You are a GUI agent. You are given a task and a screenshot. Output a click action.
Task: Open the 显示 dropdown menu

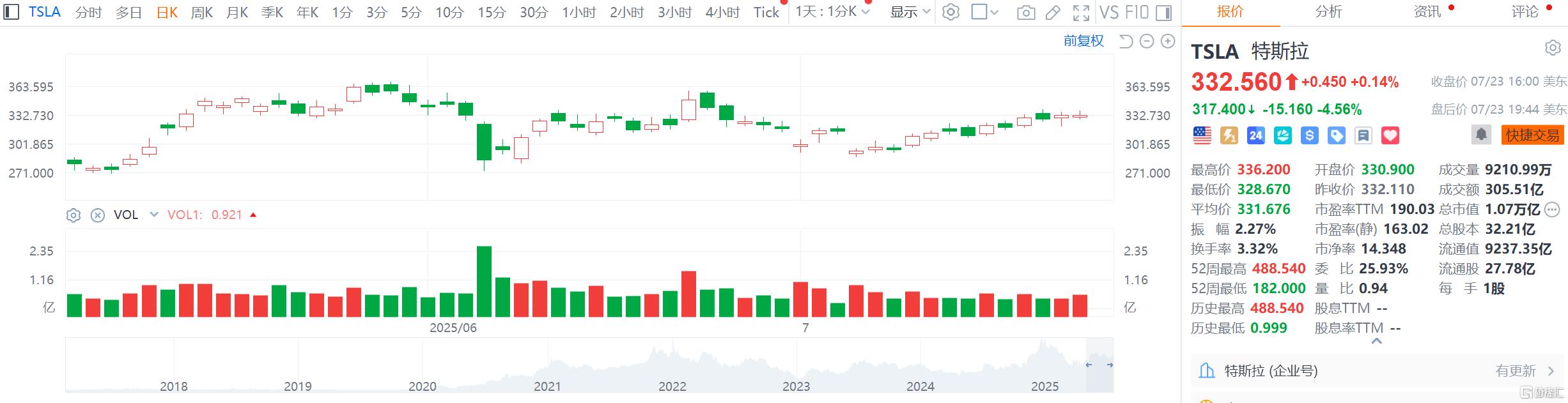[x=910, y=12]
